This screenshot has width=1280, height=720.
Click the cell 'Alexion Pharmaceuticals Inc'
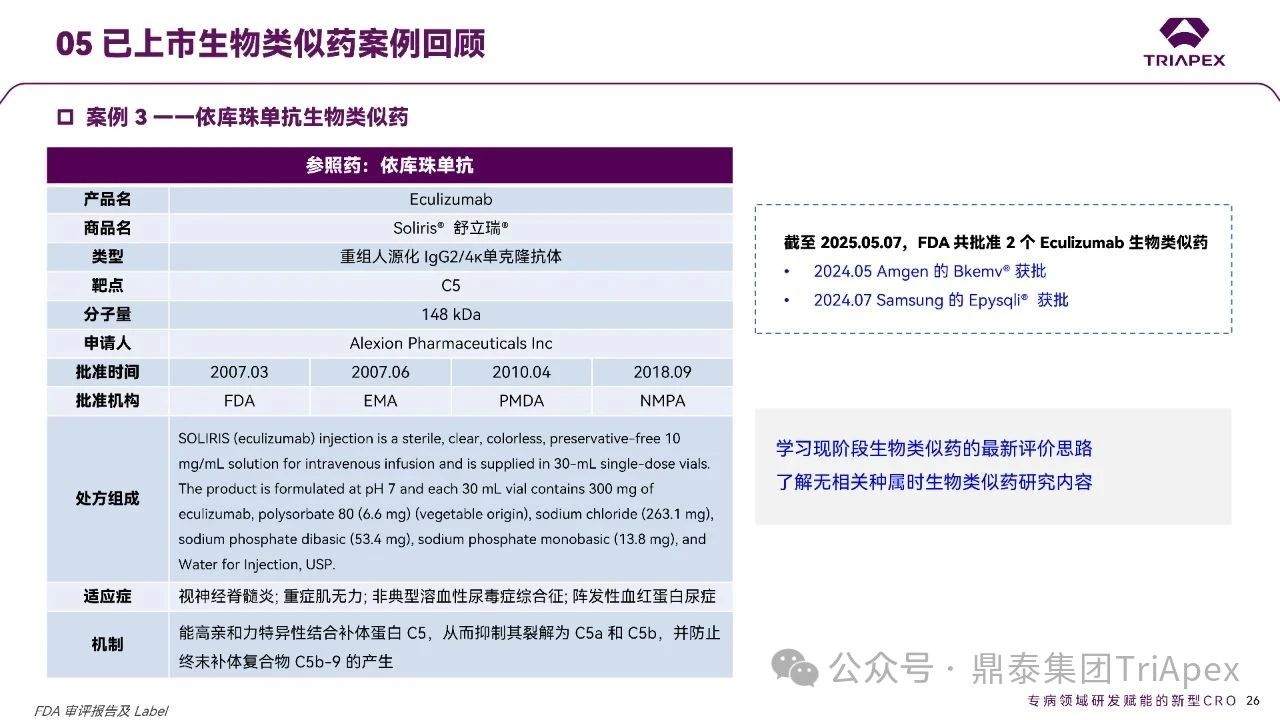[x=451, y=343]
